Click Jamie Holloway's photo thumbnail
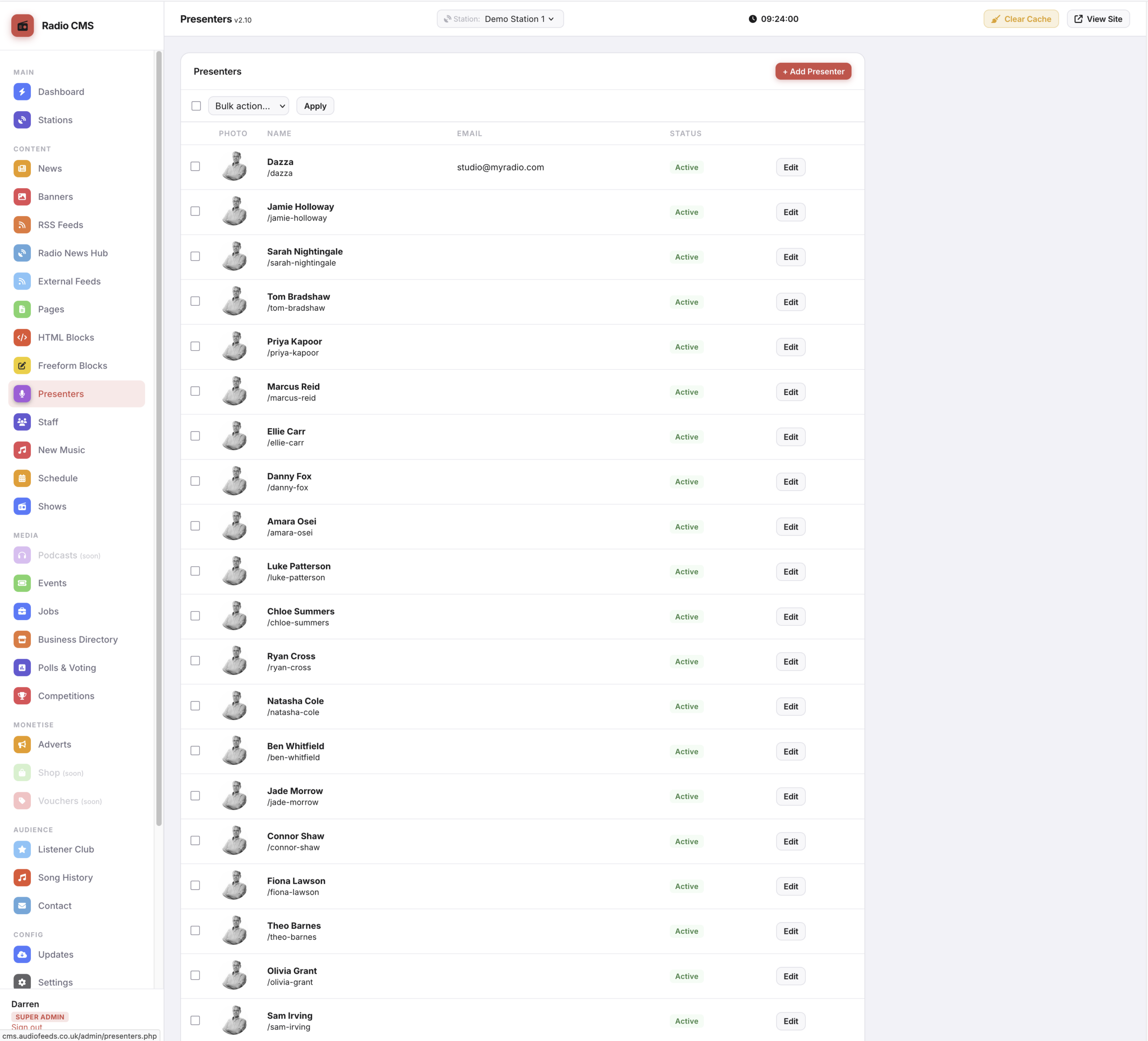1148x1041 pixels. click(x=234, y=212)
